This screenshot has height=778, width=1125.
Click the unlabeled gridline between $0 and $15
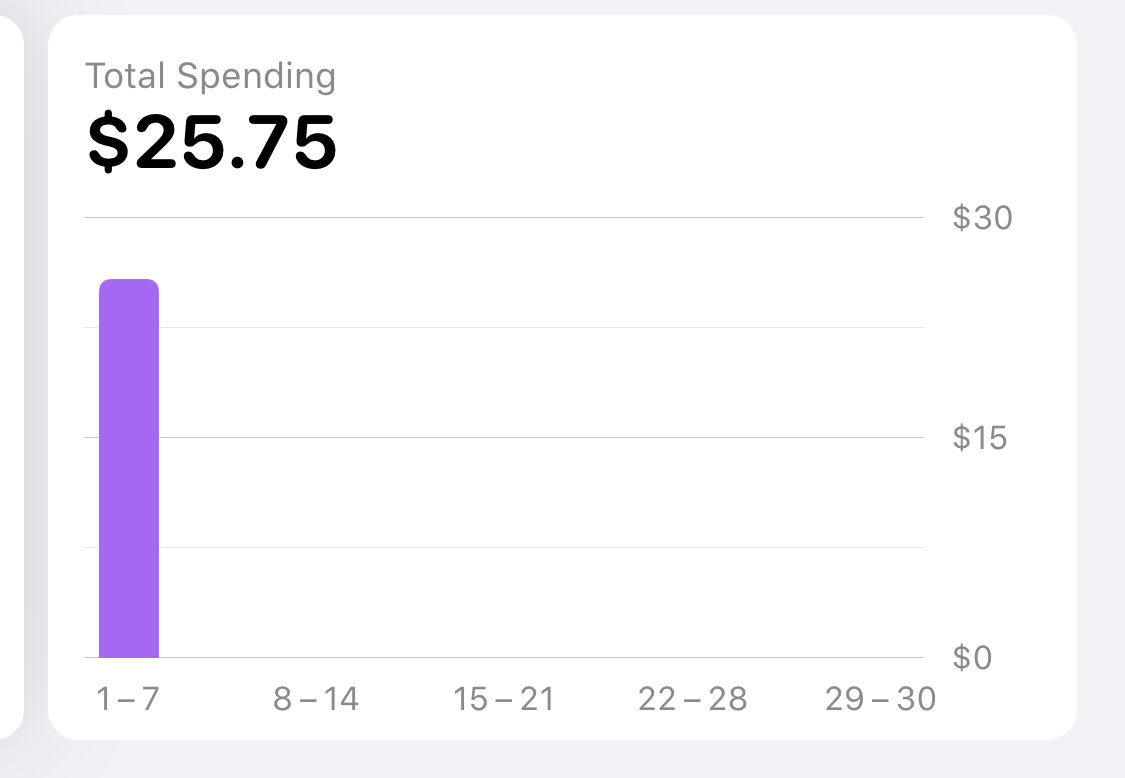pyautogui.click(x=542, y=548)
